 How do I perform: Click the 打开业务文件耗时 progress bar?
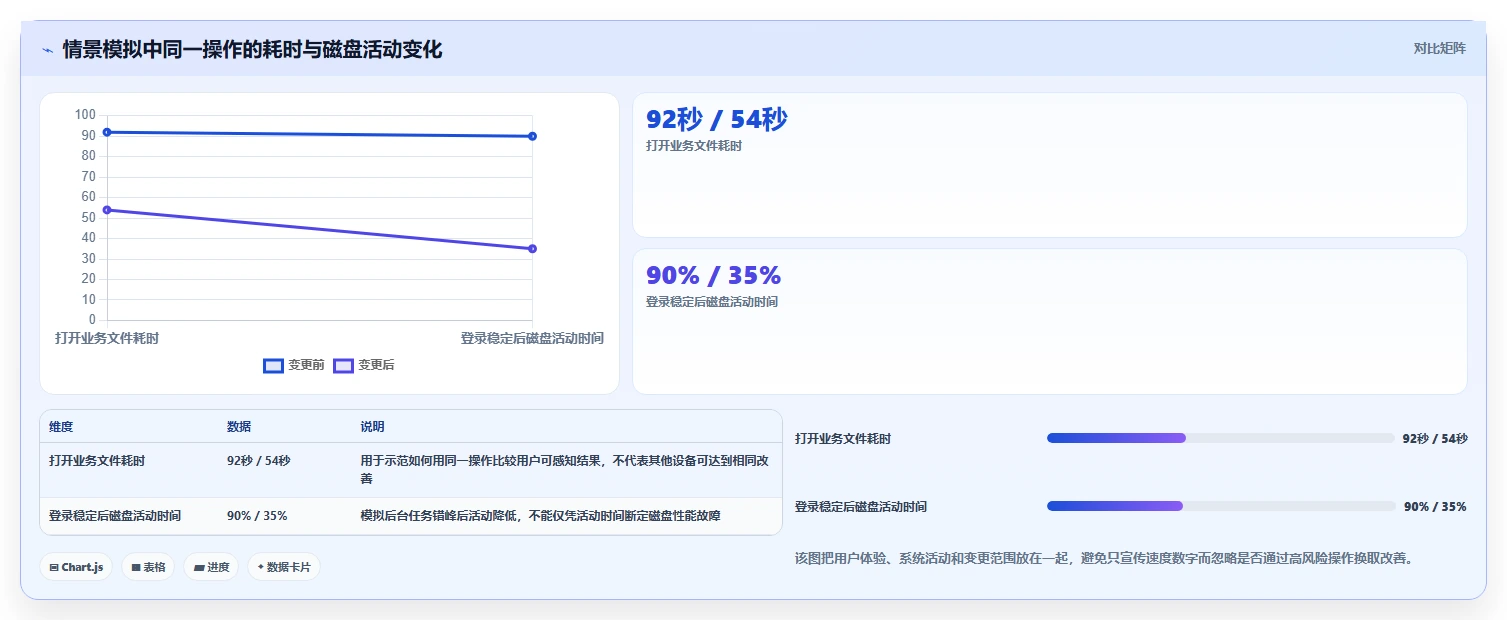click(x=1220, y=438)
